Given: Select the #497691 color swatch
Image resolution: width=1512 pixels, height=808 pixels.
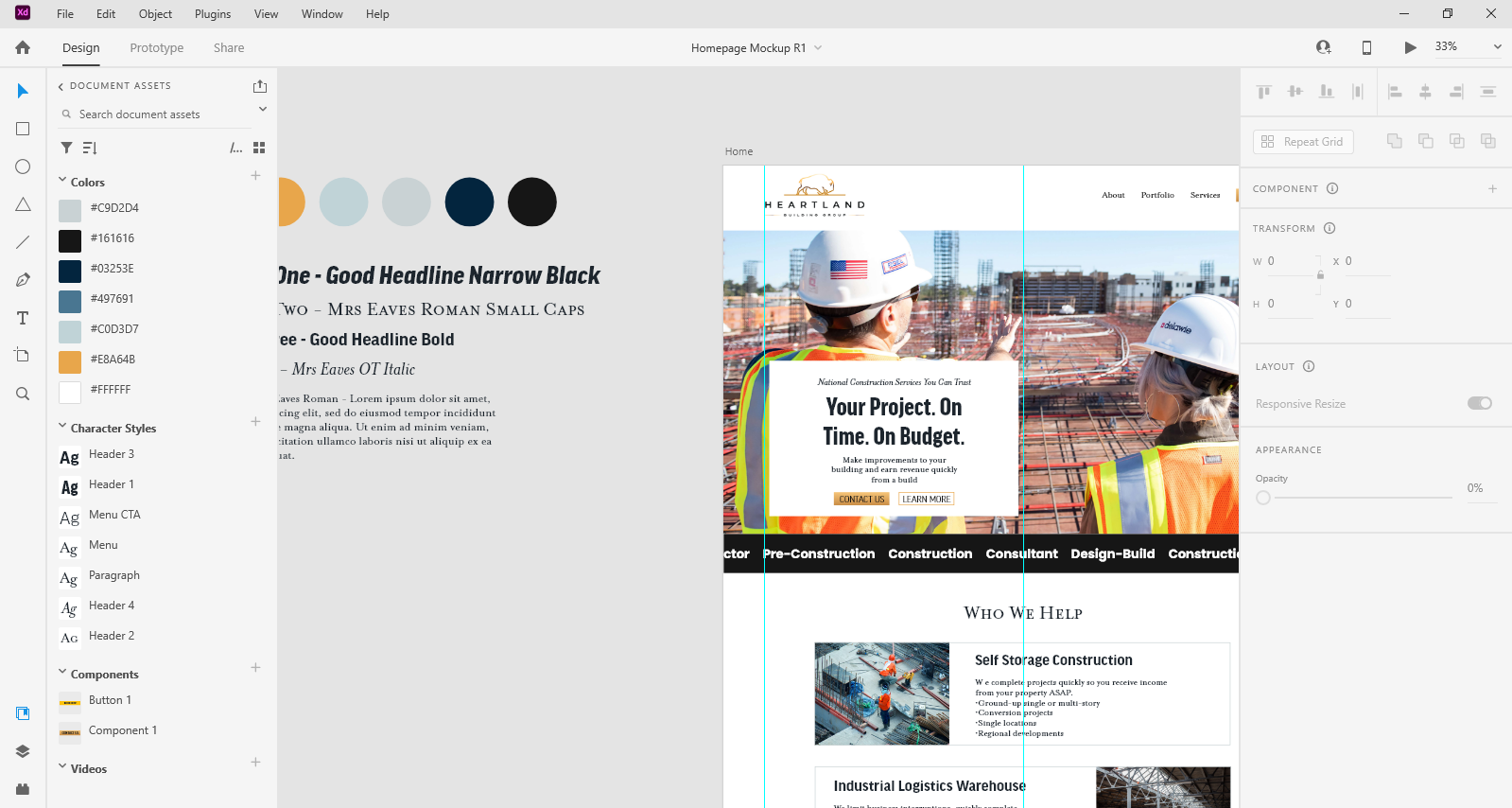Looking at the screenshot, I should pos(70,301).
